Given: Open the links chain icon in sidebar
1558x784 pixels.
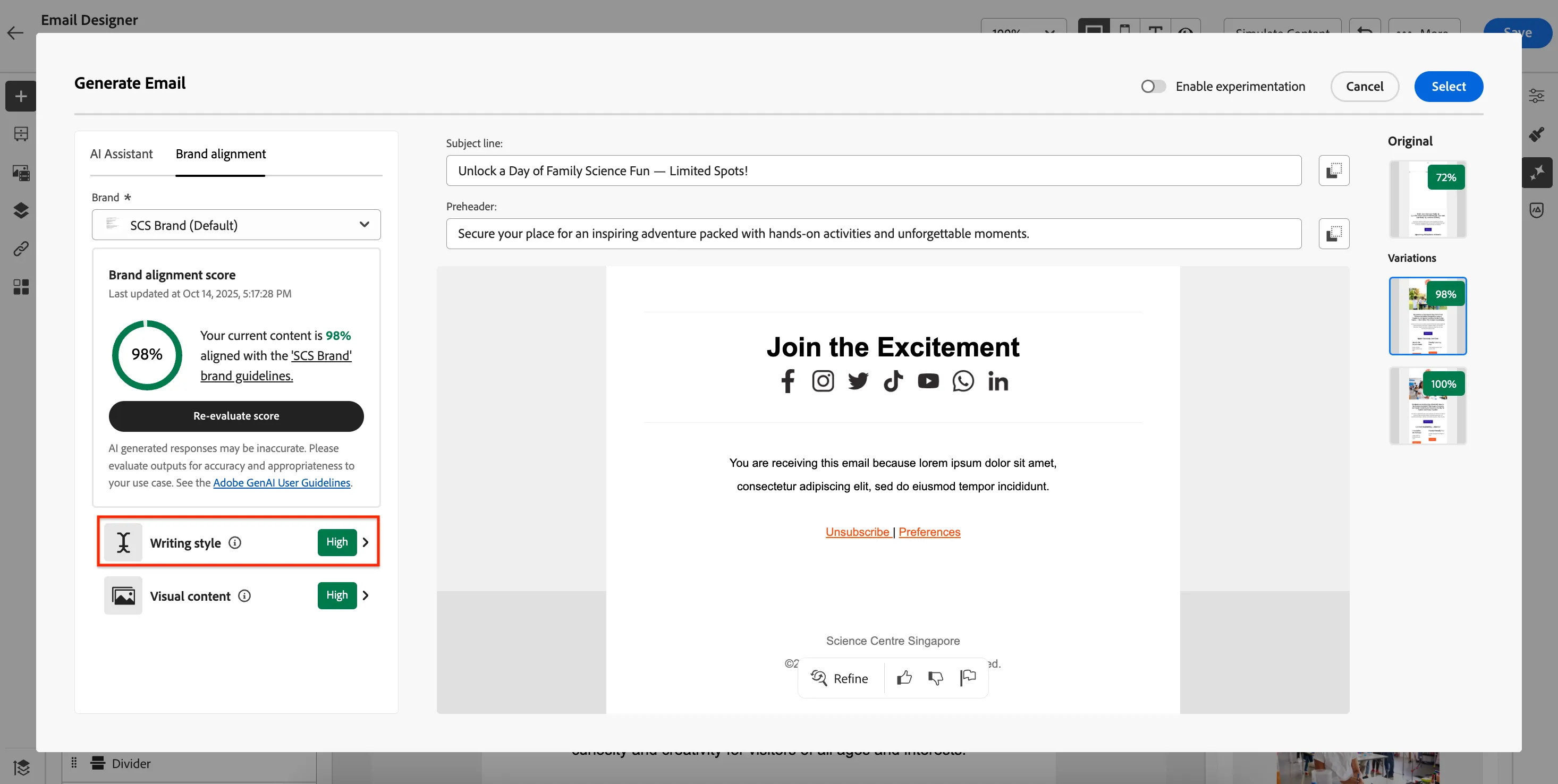Looking at the screenshot, I should tap(21, 249).
